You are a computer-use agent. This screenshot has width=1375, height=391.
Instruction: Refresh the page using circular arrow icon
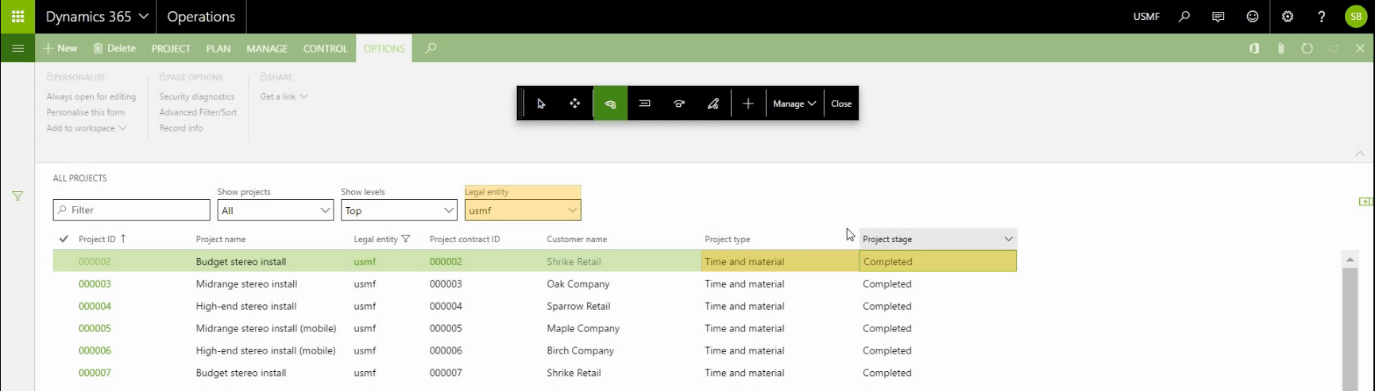[x=1307, y=48]
